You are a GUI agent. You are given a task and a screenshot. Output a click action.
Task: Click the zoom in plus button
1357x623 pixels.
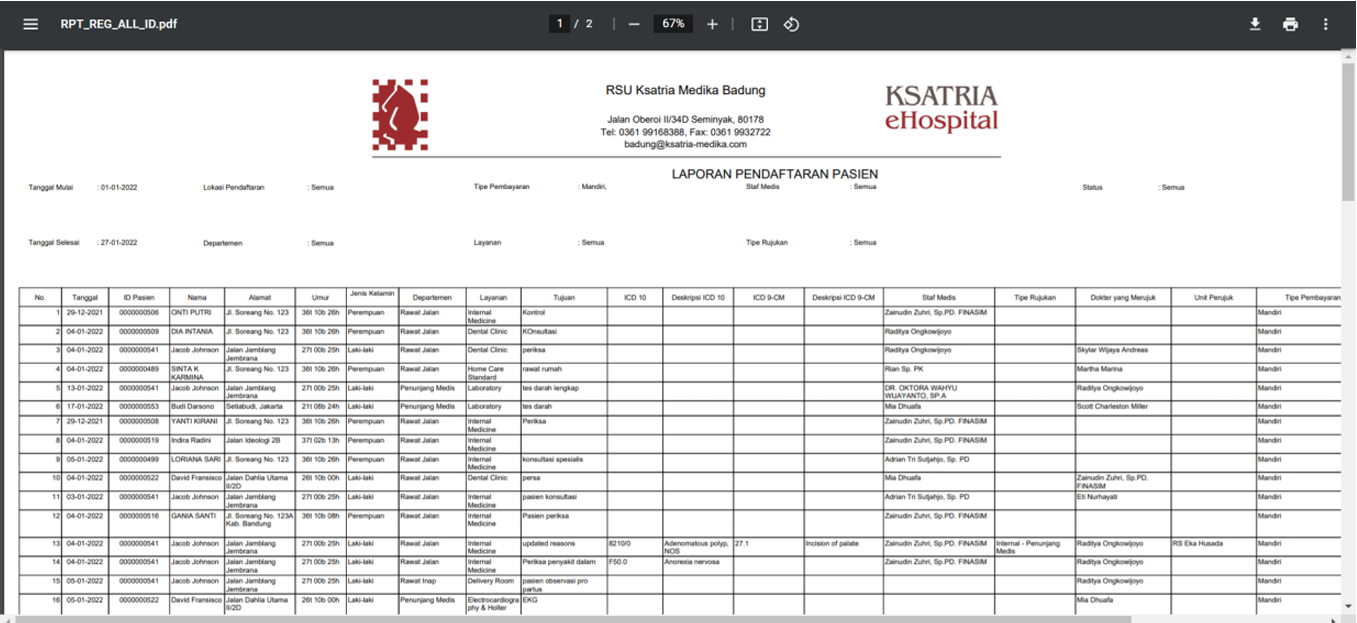(x=712, y=24)
